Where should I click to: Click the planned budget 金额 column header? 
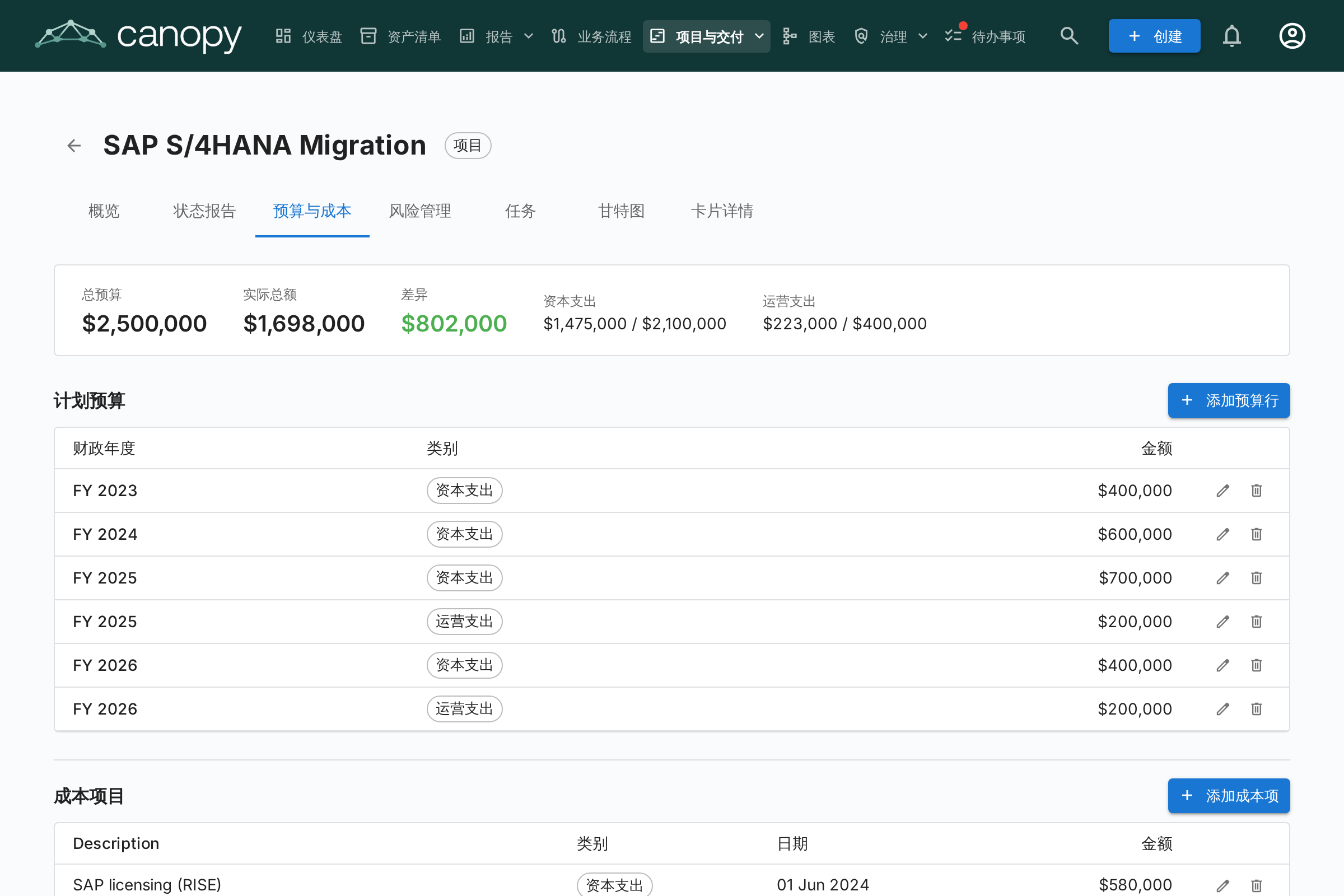click(x=1156, y=449)
